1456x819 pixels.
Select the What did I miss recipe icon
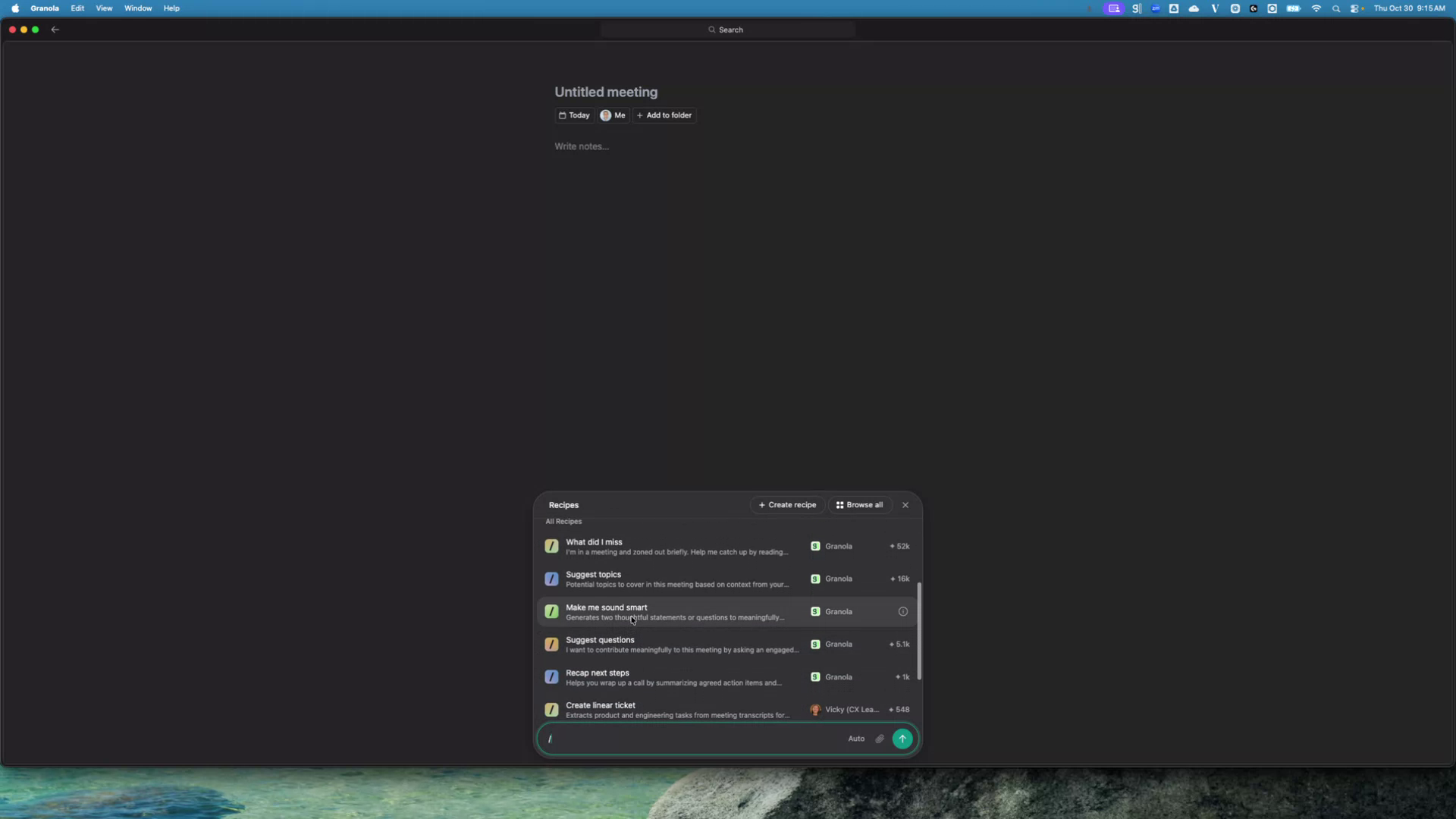click(552, 546)
